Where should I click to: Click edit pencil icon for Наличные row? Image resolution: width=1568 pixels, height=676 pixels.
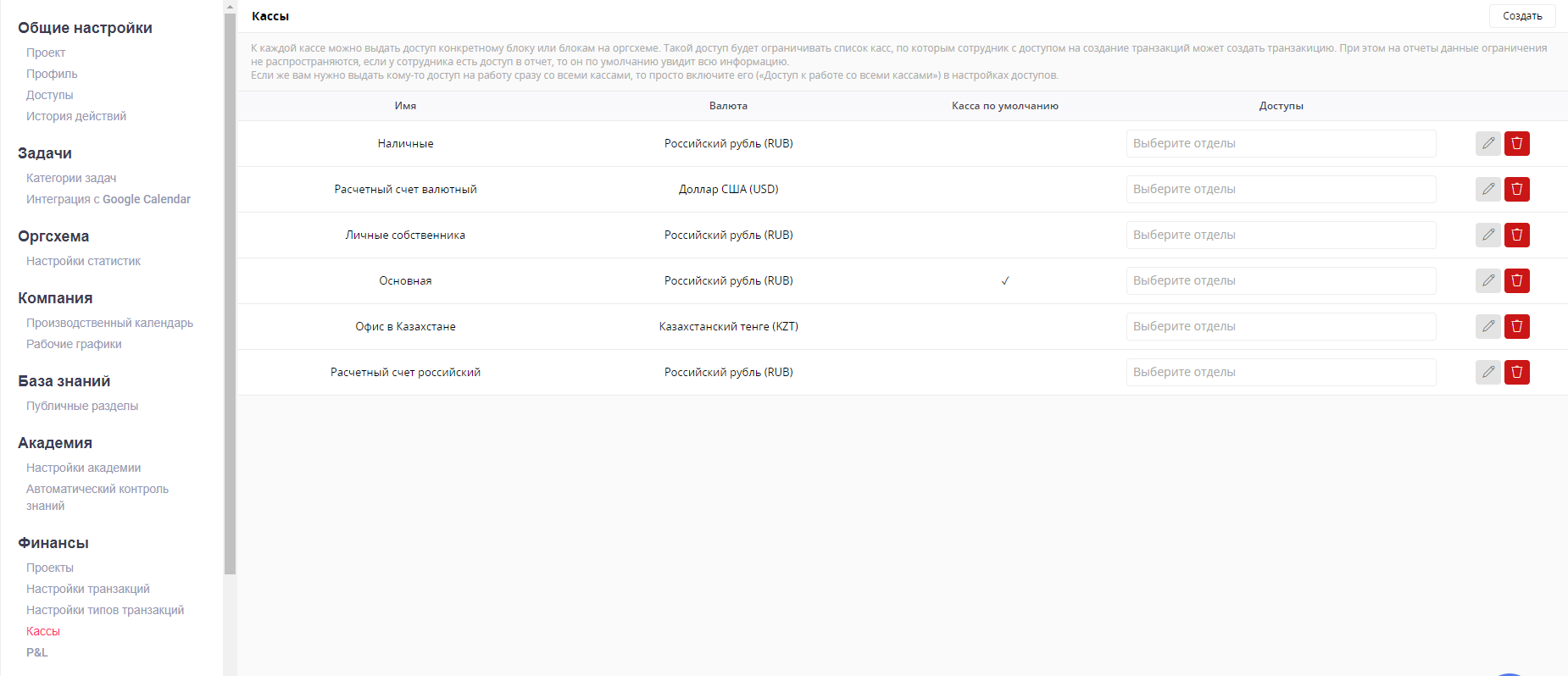coord(1487,143)
